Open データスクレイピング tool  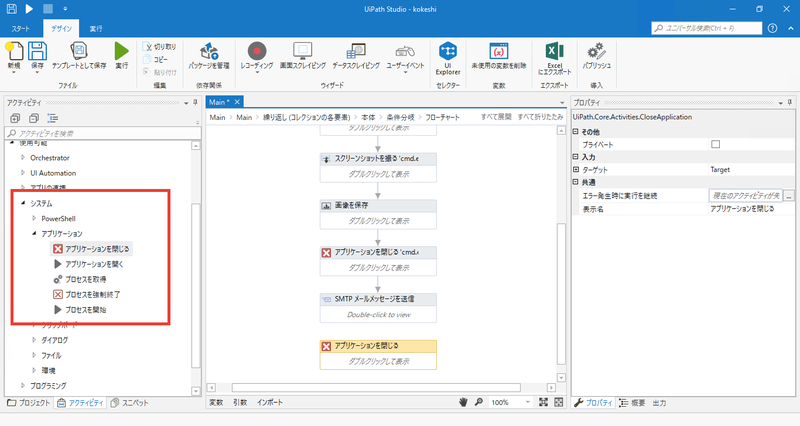(x=356, y=52)
